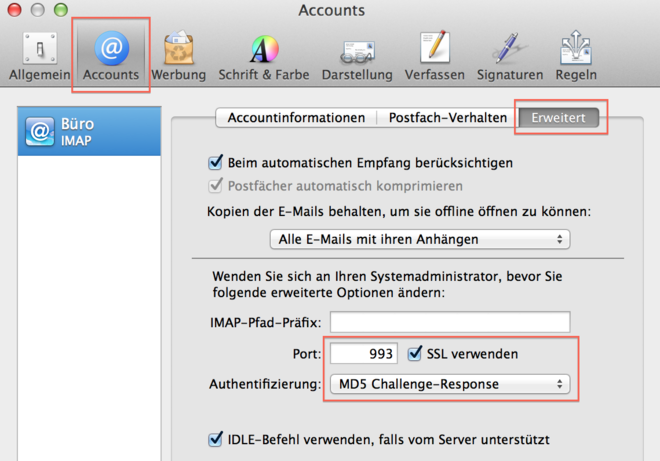Toggle Beim automatischen Empfang berücksichtigen checkbox
The width and height of the screenshot is (660, 461).
[216, 163]
